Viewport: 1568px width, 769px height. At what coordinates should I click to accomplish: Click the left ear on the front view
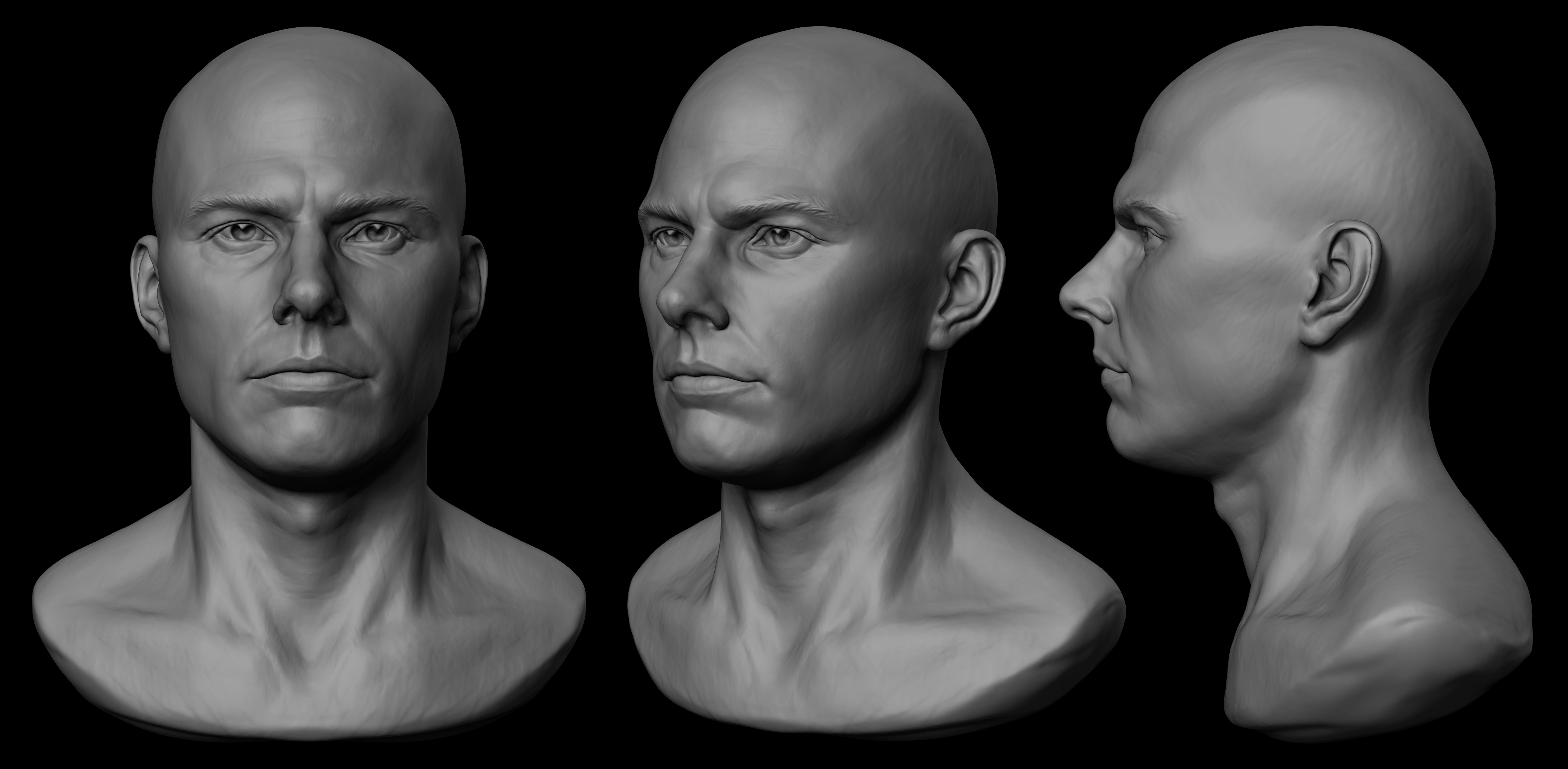click(x=149, y=286)
